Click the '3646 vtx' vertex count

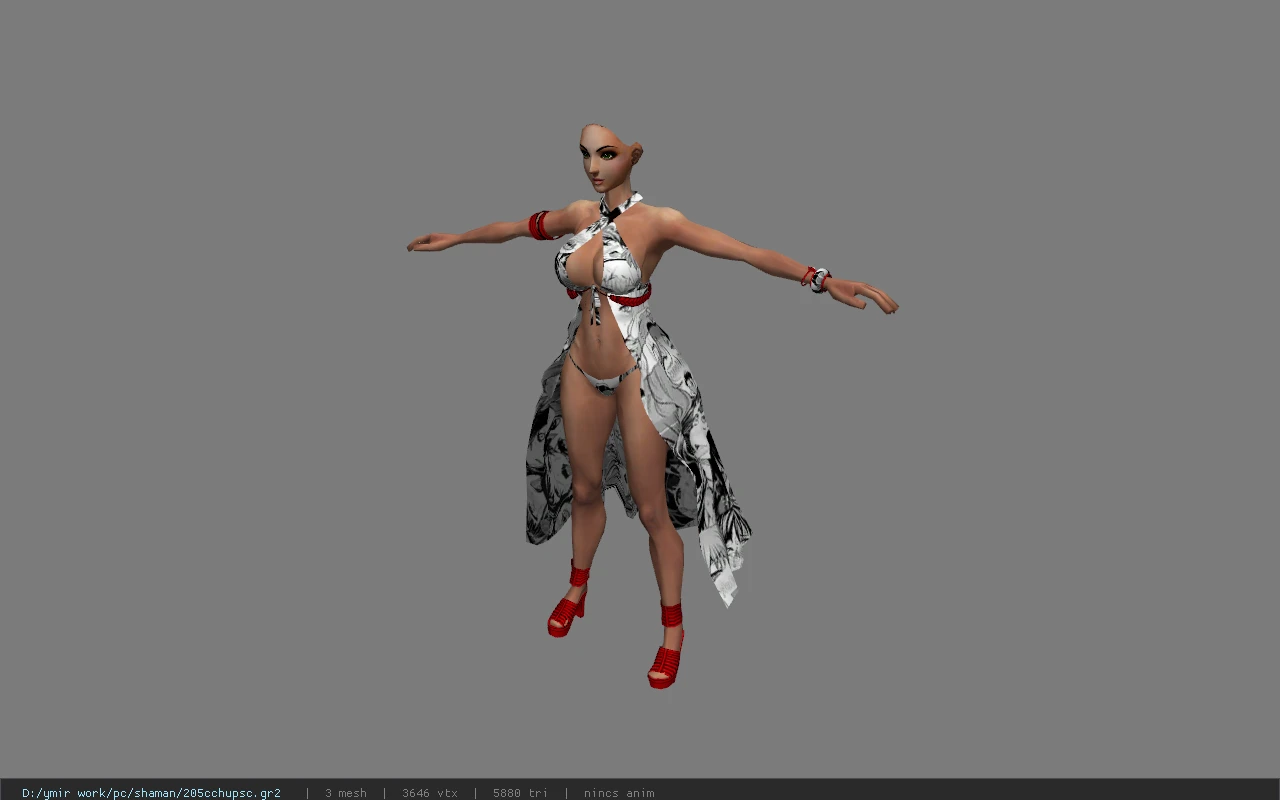coord(430,793)
